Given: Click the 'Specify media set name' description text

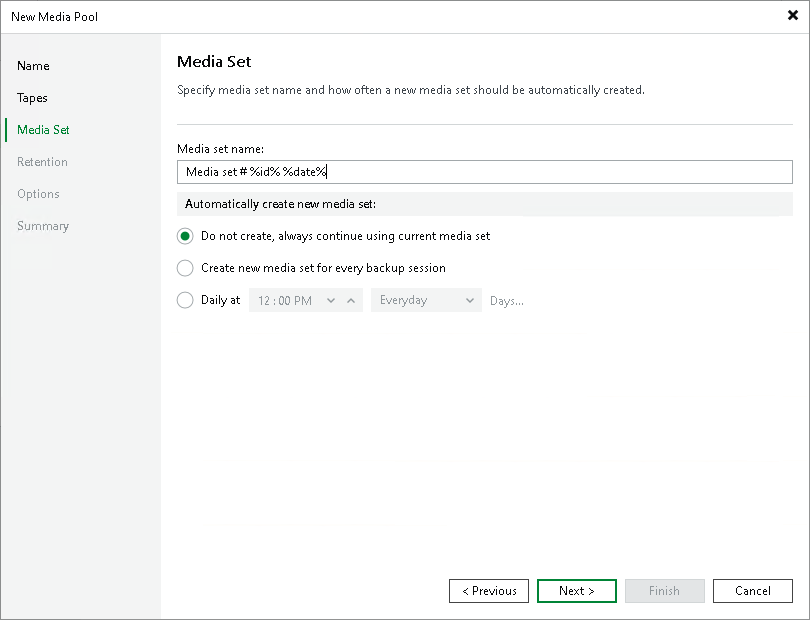Looking at the screenshot, I should 411,90.
